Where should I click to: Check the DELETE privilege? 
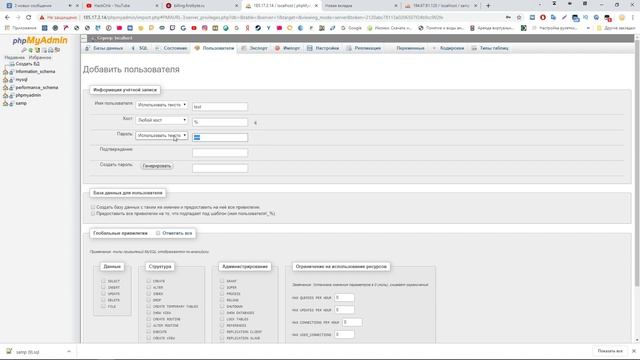pyautogui.click(x=103, y=300)
